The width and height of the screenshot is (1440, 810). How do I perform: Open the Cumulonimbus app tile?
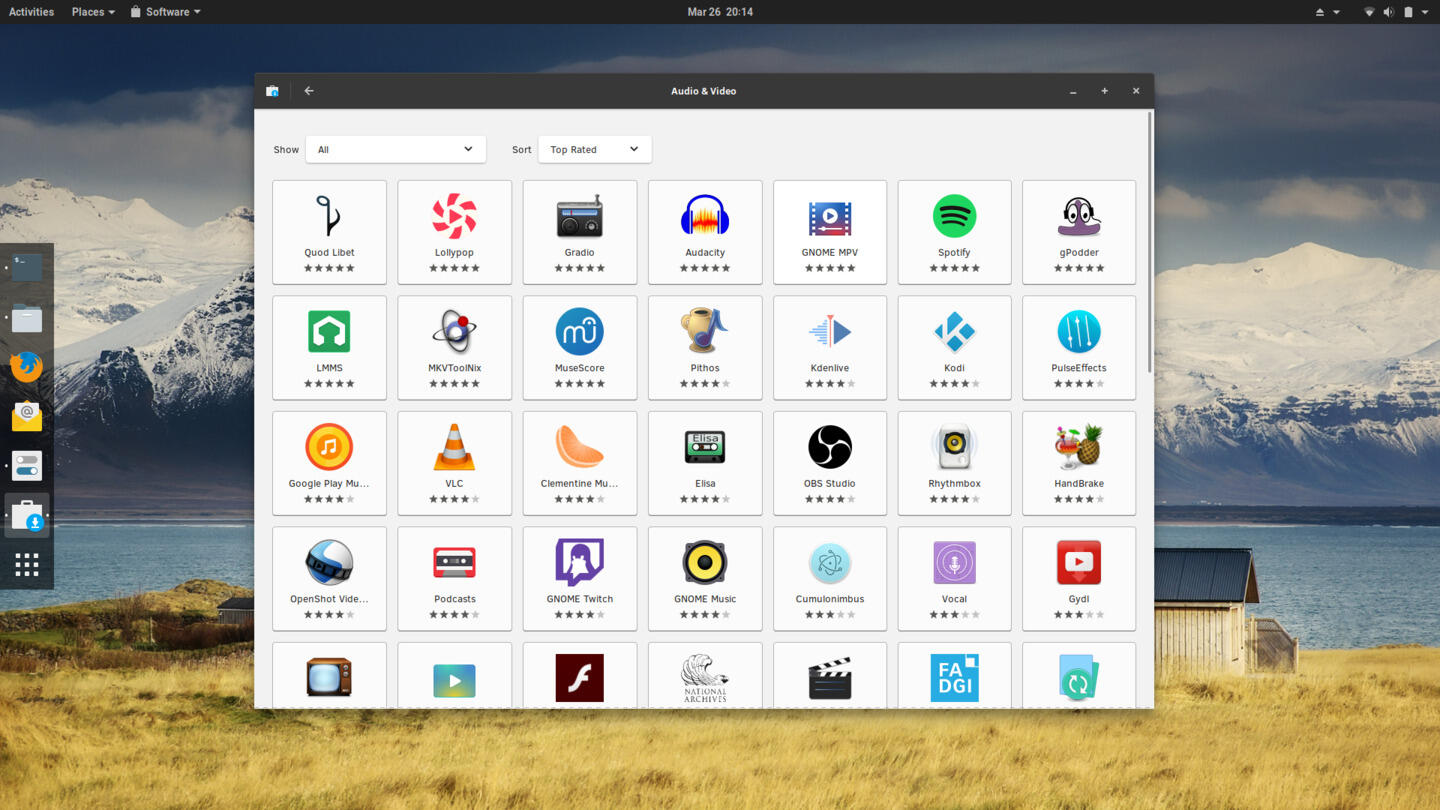click(x=829, y=578)
